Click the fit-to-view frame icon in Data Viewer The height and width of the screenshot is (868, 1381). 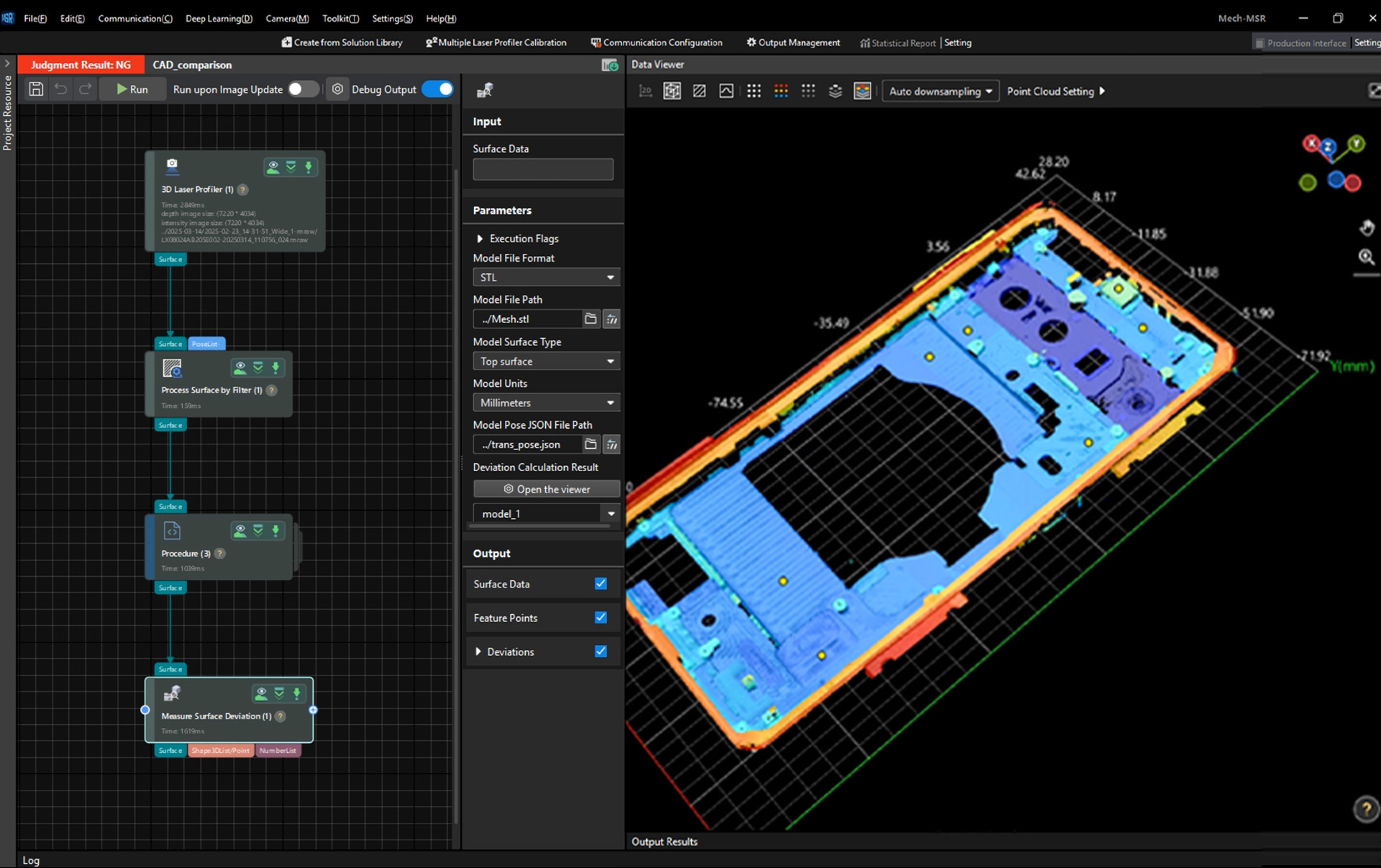[x=672, y=91]
